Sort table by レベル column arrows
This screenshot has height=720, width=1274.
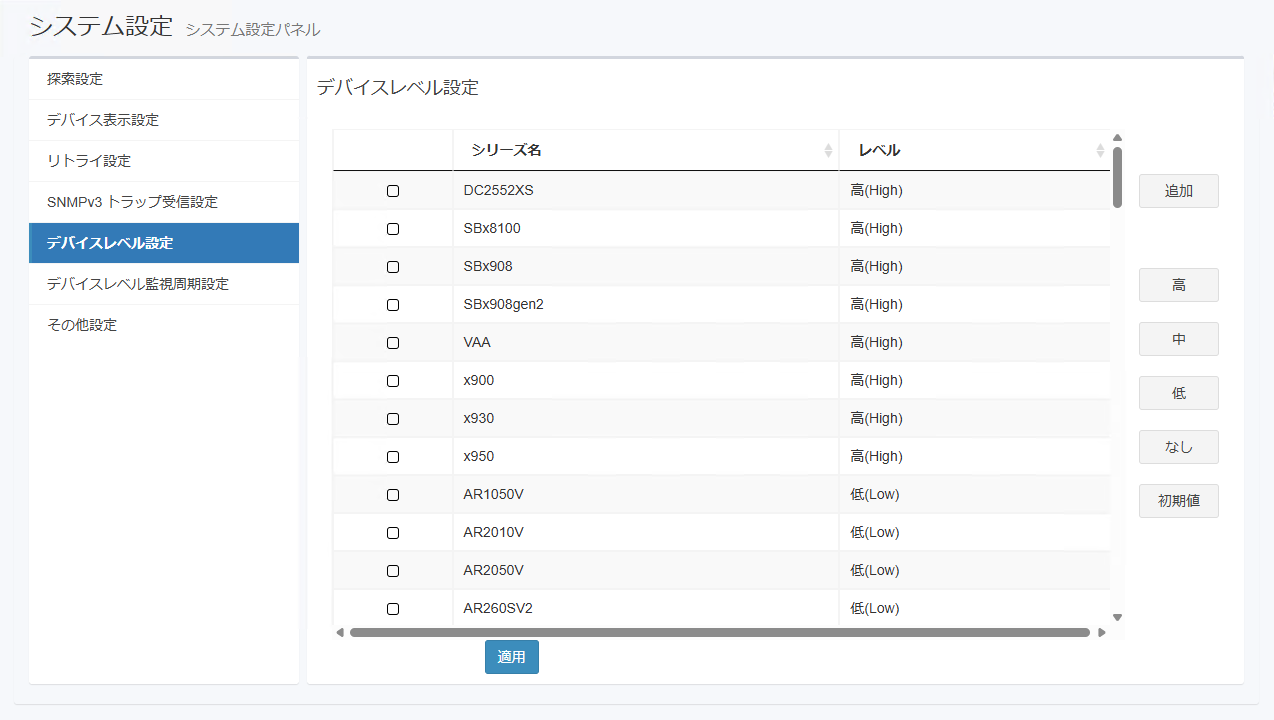point(1099,151)
